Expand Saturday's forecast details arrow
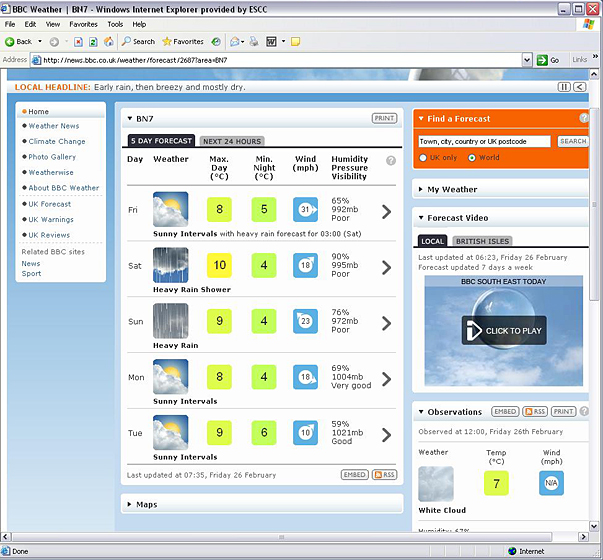Screen dimensions: 603x560 [x=386, y=267]
